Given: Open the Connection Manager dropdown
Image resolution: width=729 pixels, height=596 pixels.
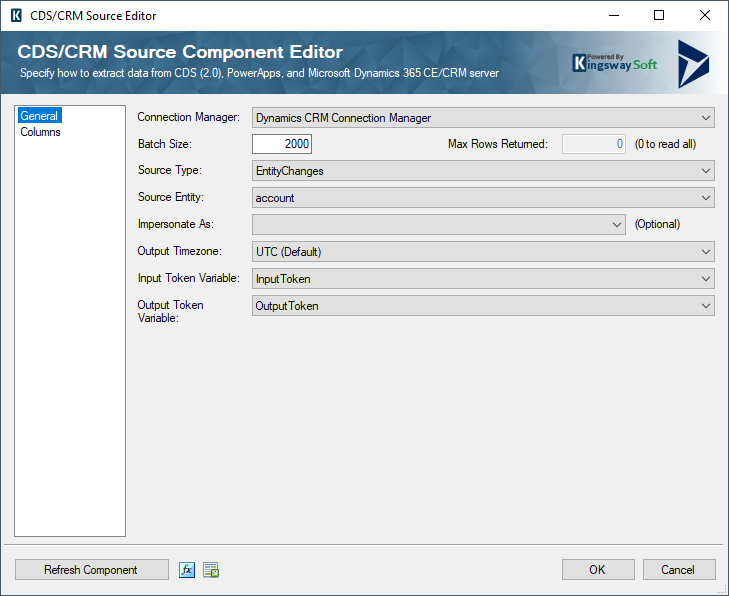Looking at the screenshot, I should [483, 118].
